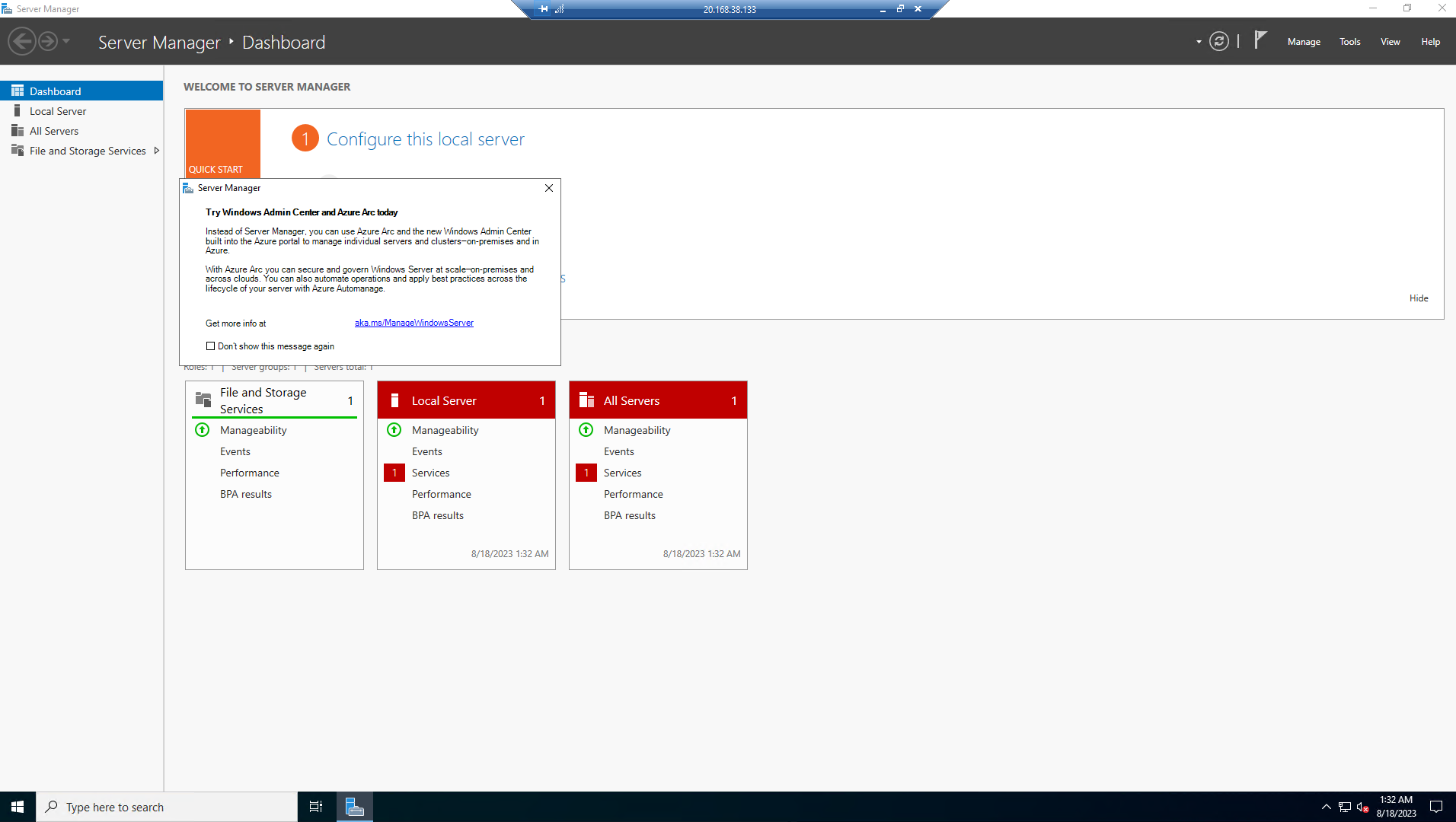Click the Type here to search box
The width and height of the screenshot is (1456, 822).
(x=168, y=806)
